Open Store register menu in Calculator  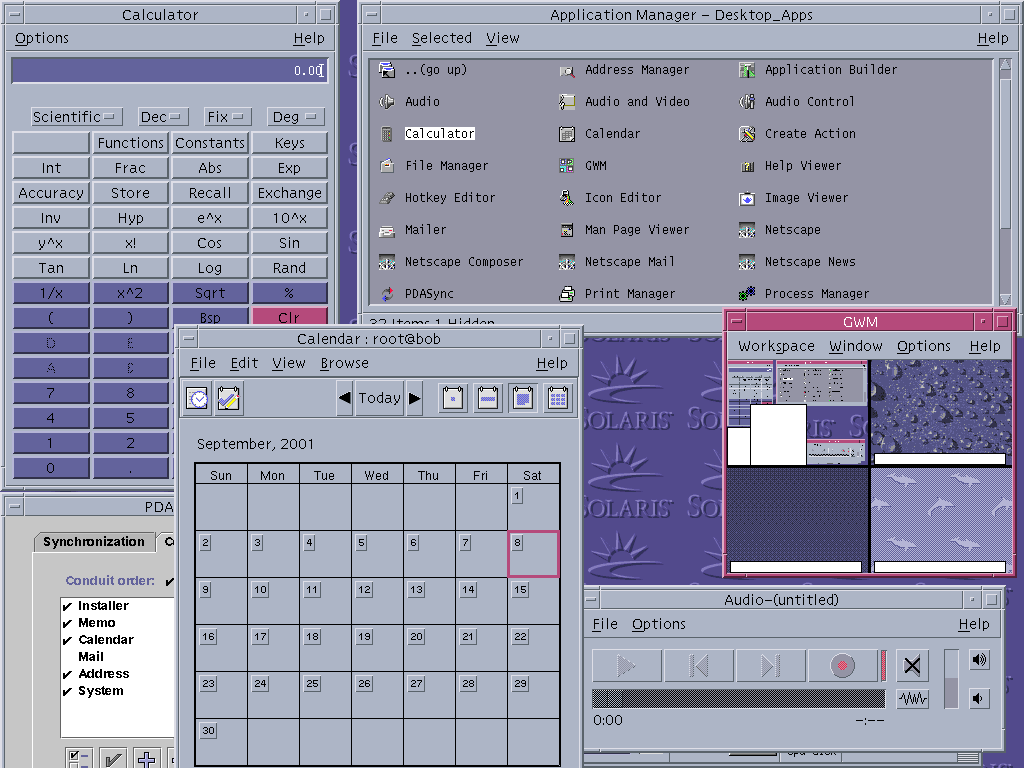click(131, 193)
